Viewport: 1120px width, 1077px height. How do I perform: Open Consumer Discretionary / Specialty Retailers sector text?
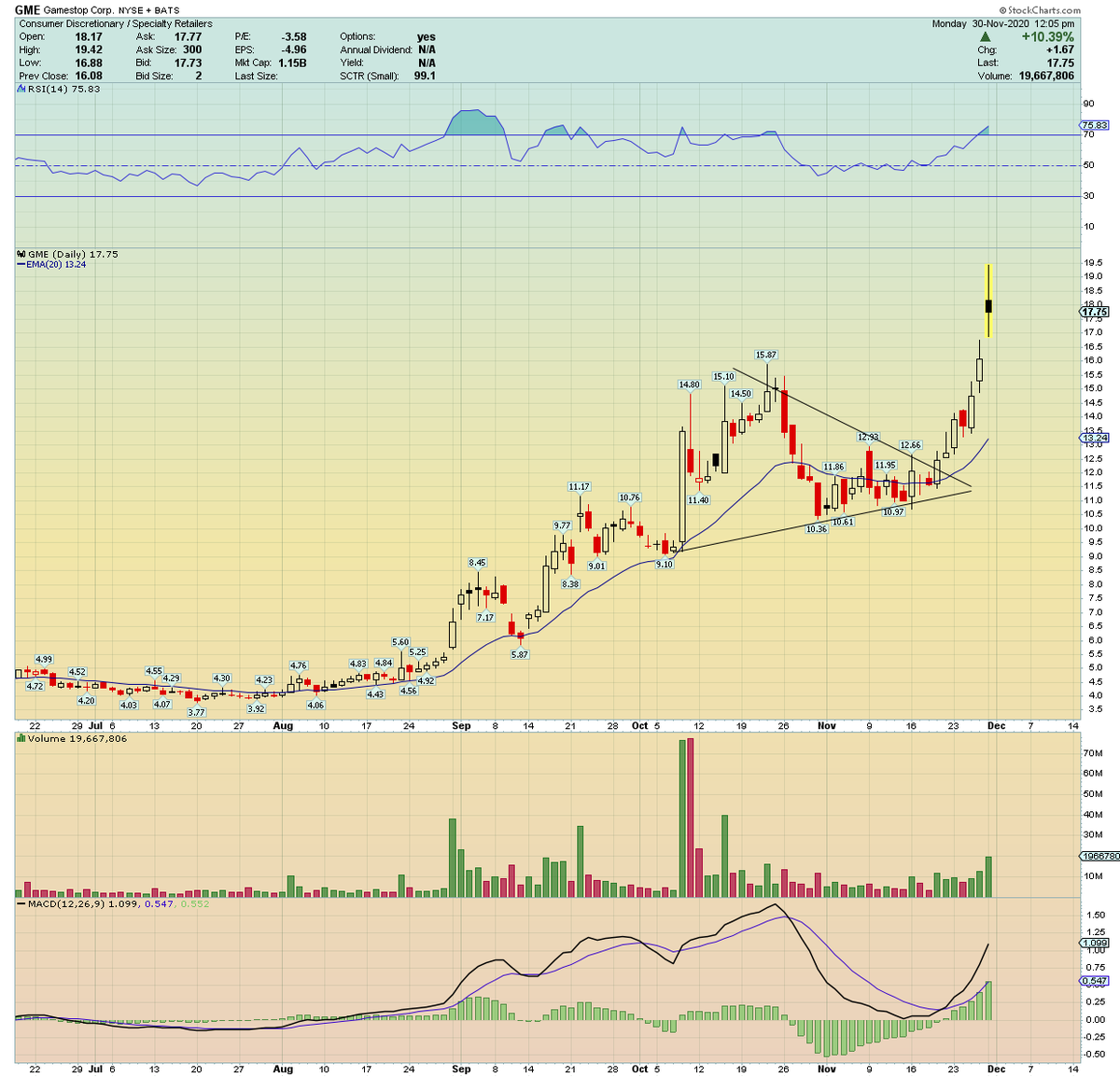point(116,23)
